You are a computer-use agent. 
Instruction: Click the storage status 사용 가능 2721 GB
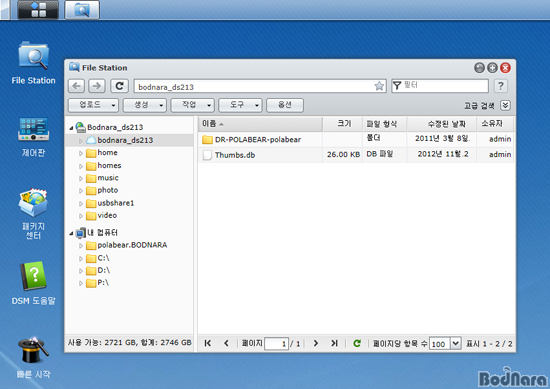point(129,343)
